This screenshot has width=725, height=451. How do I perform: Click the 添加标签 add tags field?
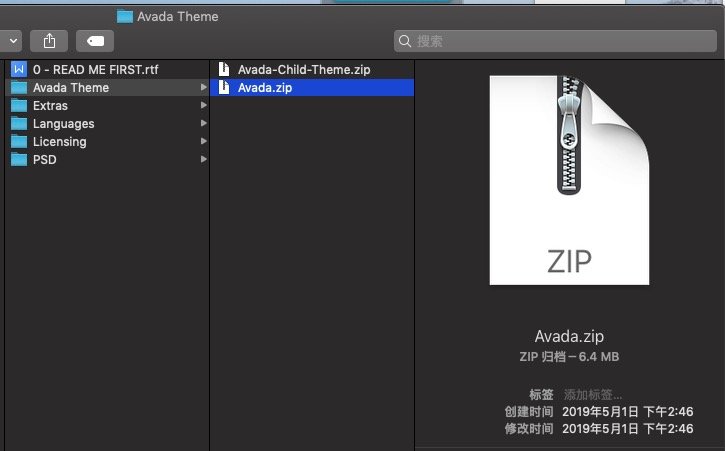tap(592, 395)
